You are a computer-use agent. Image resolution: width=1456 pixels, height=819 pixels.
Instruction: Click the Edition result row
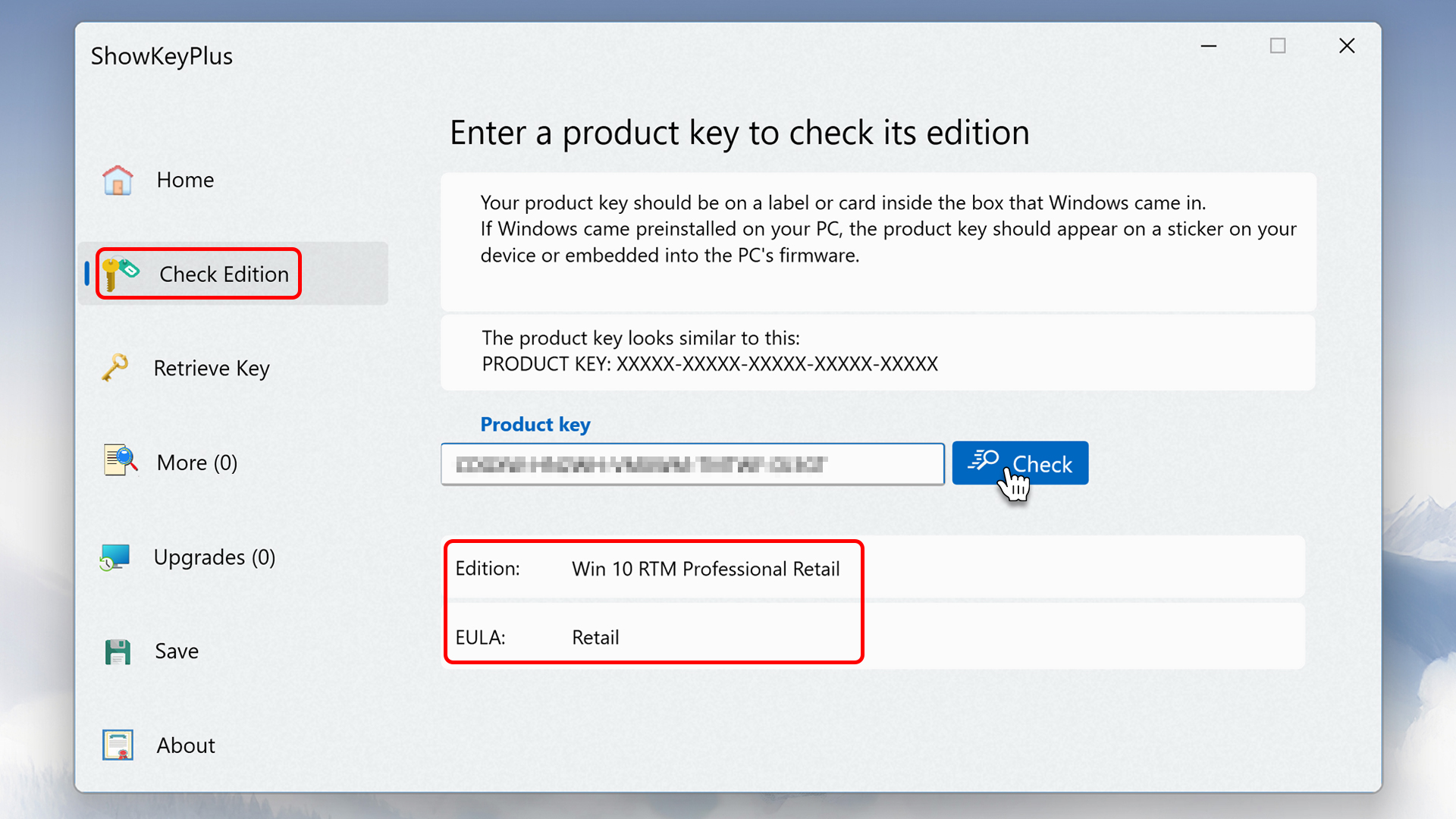tap(872, 569)
